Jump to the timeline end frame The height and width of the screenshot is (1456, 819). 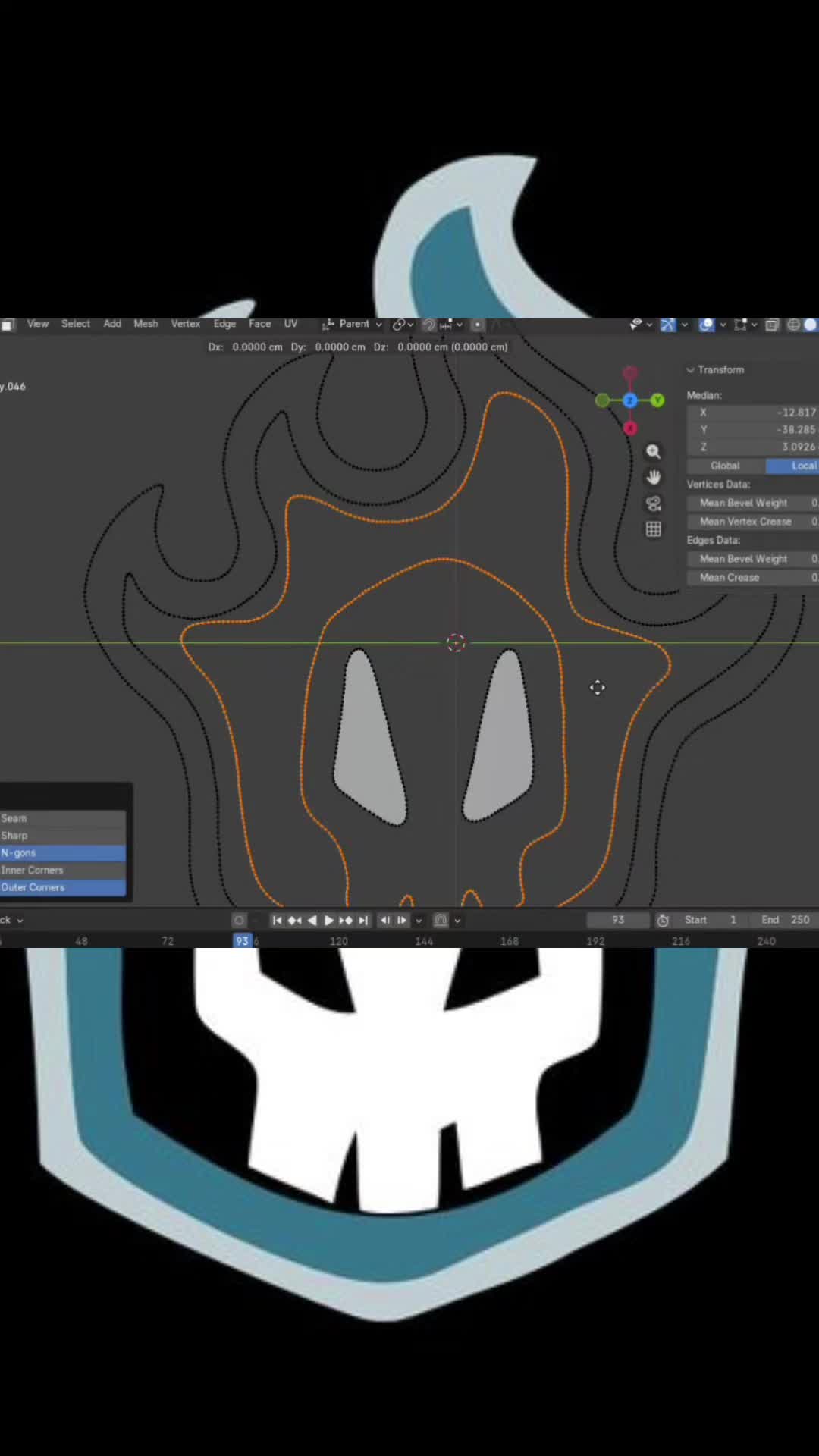363,920
